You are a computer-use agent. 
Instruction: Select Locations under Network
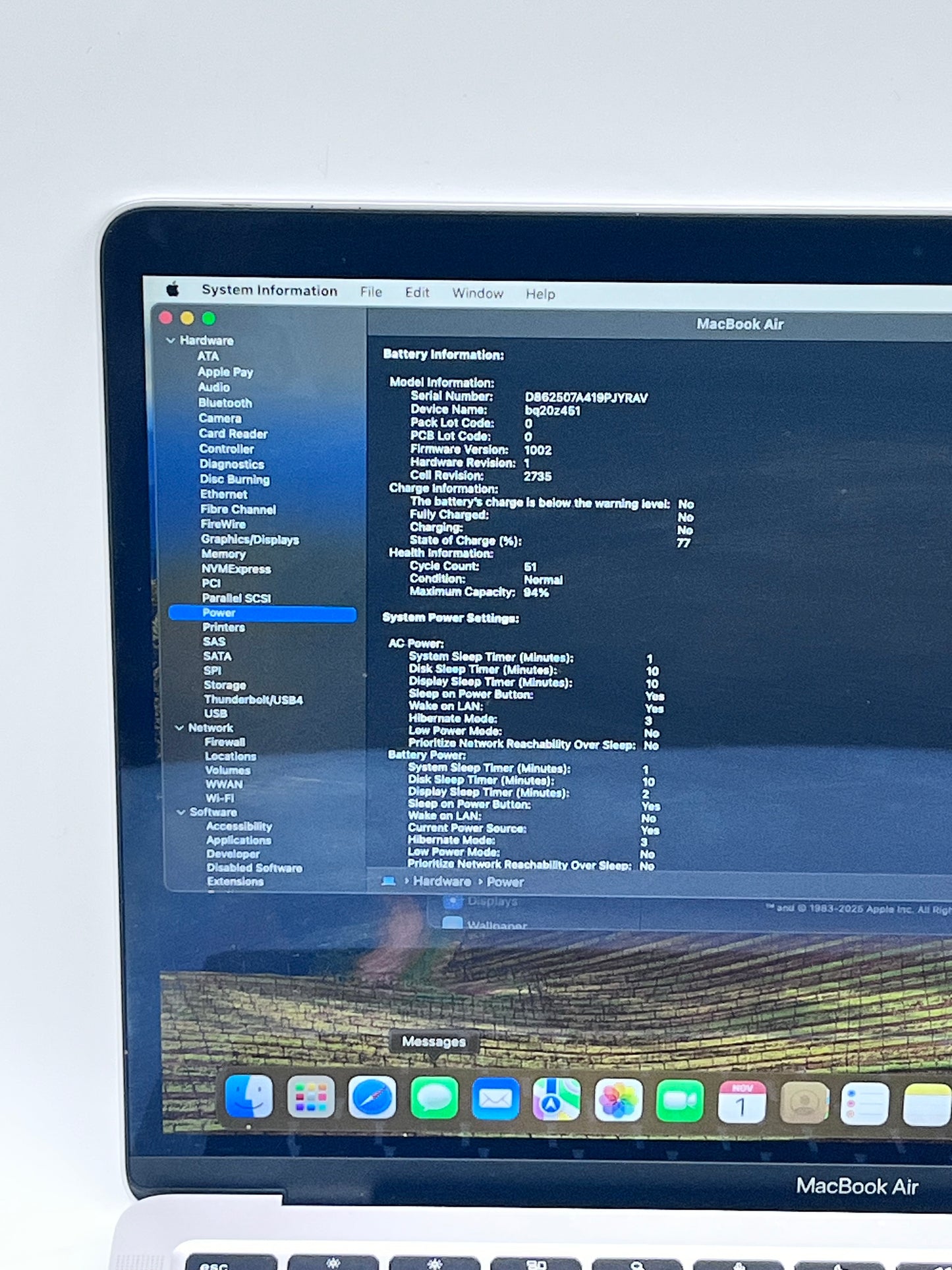click(231, 756)
